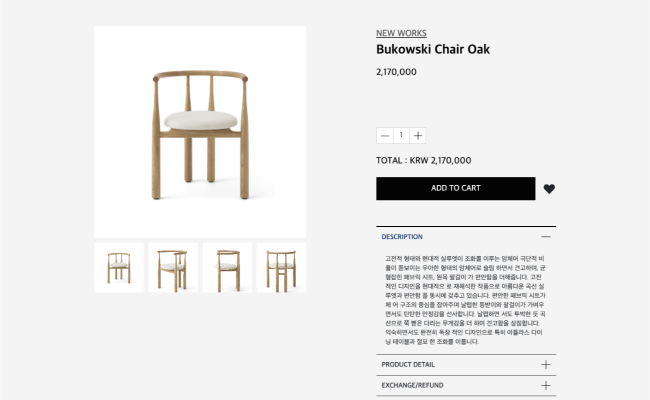Show the back-view chair thumbnail

pos(281,268)
